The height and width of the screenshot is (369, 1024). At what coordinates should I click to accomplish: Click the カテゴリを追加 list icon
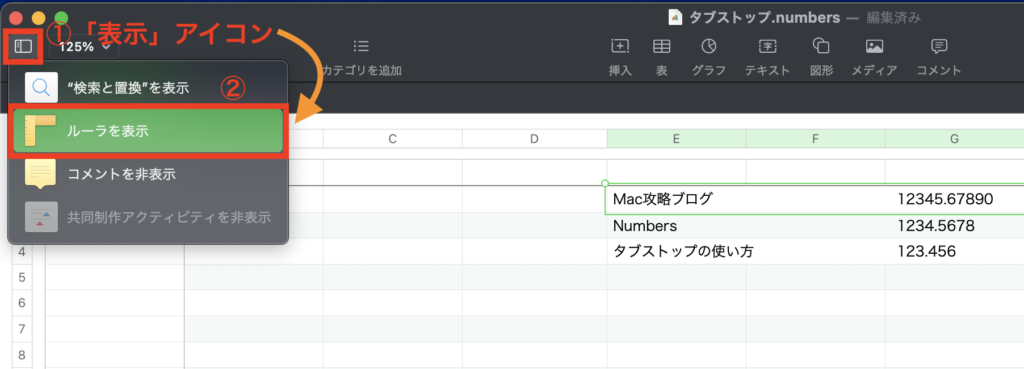361,46
